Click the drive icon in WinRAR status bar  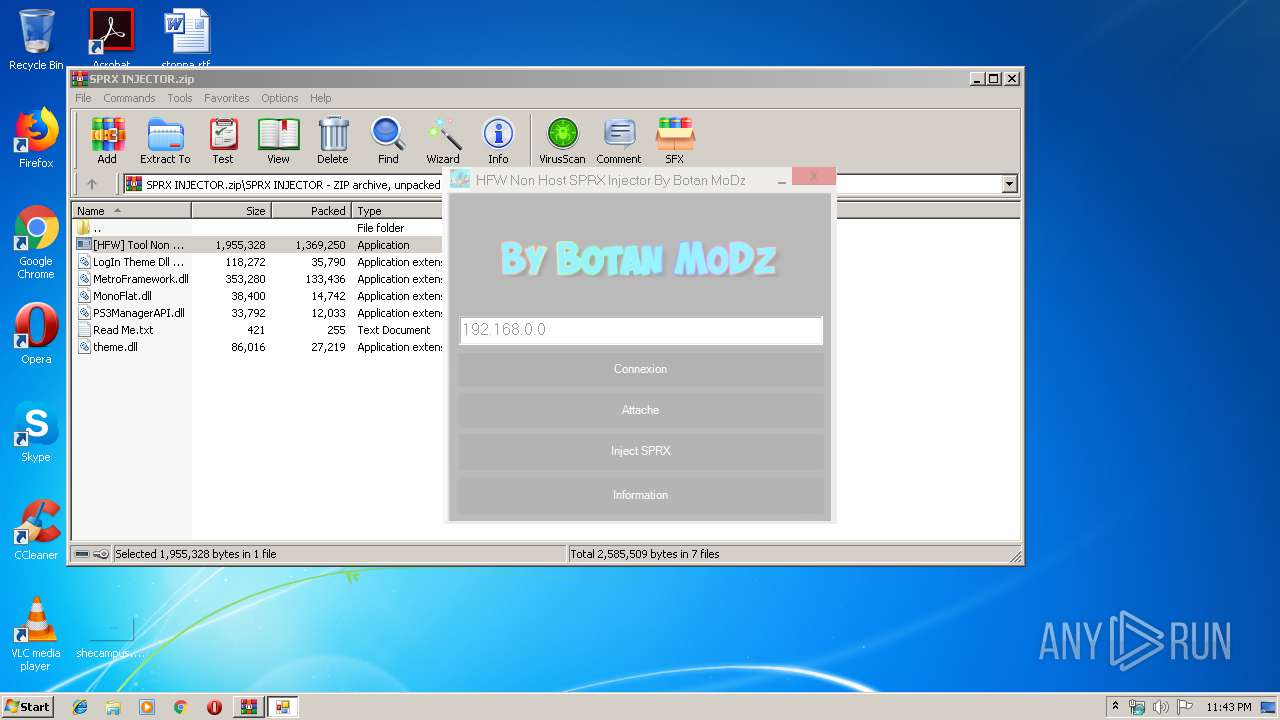(x=82, y=554)
